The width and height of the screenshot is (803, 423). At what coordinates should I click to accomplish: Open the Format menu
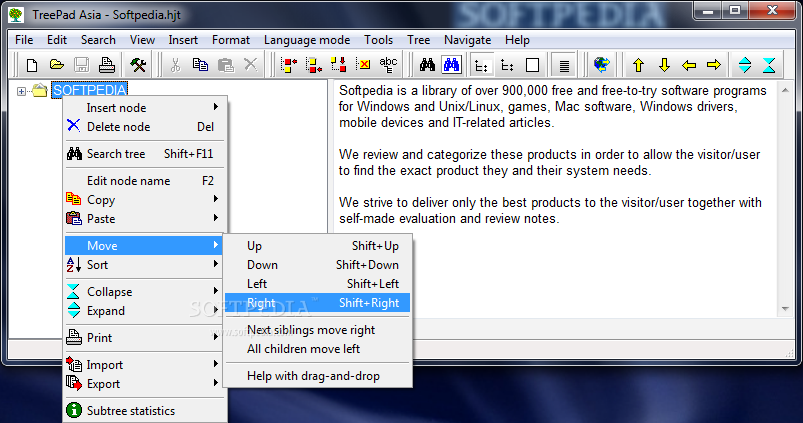coord(231,40)
